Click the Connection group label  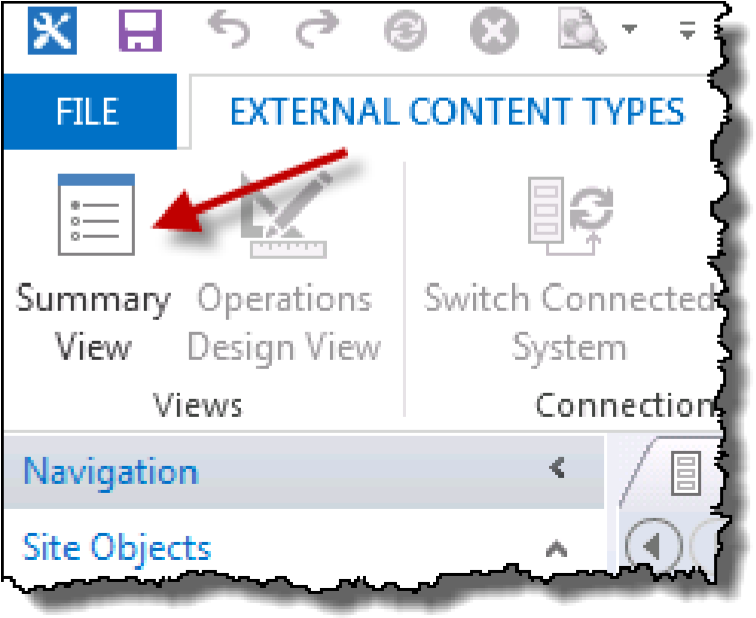(626, 405)
